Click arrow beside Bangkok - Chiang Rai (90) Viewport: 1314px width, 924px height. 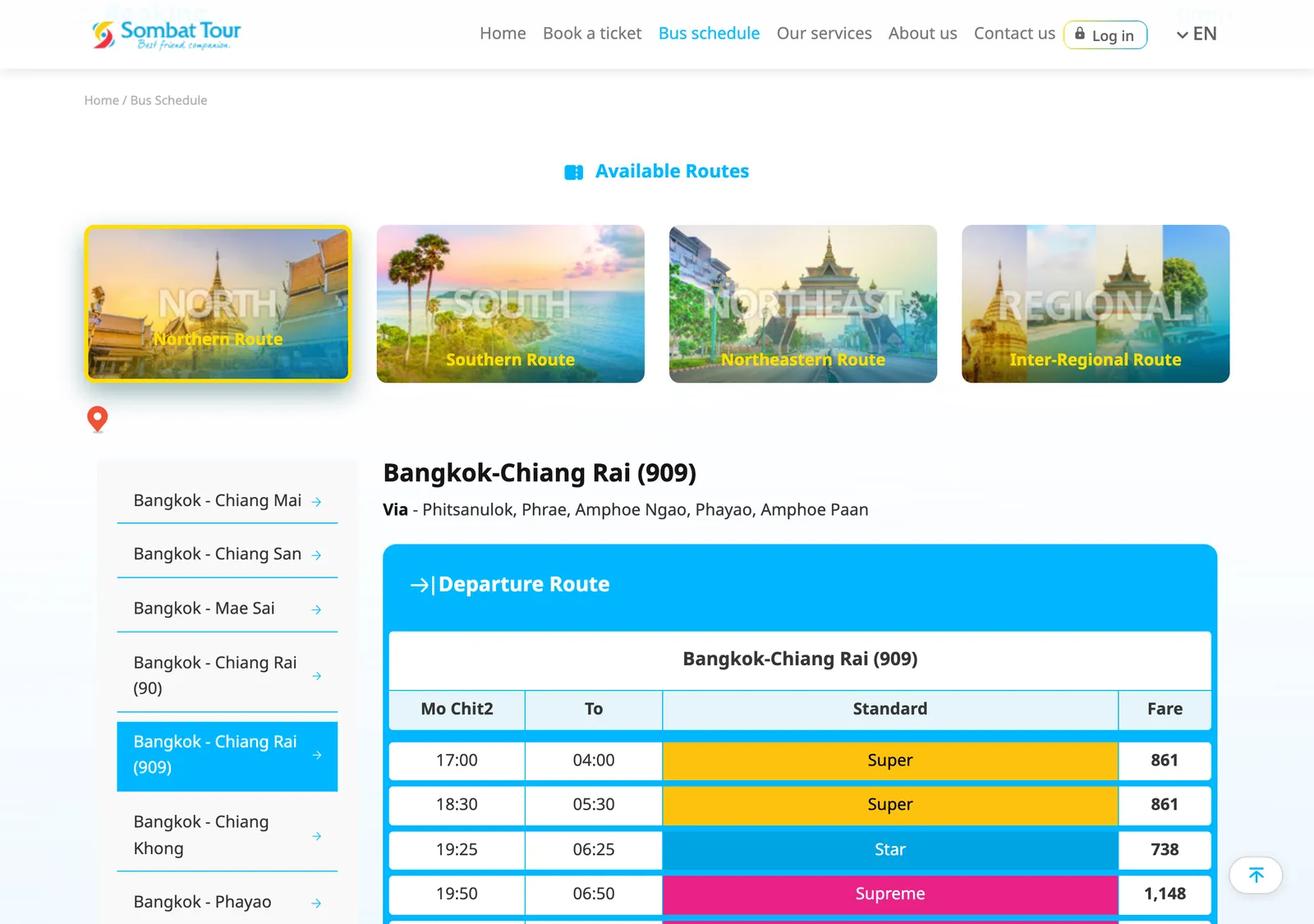tap(317, 676)
